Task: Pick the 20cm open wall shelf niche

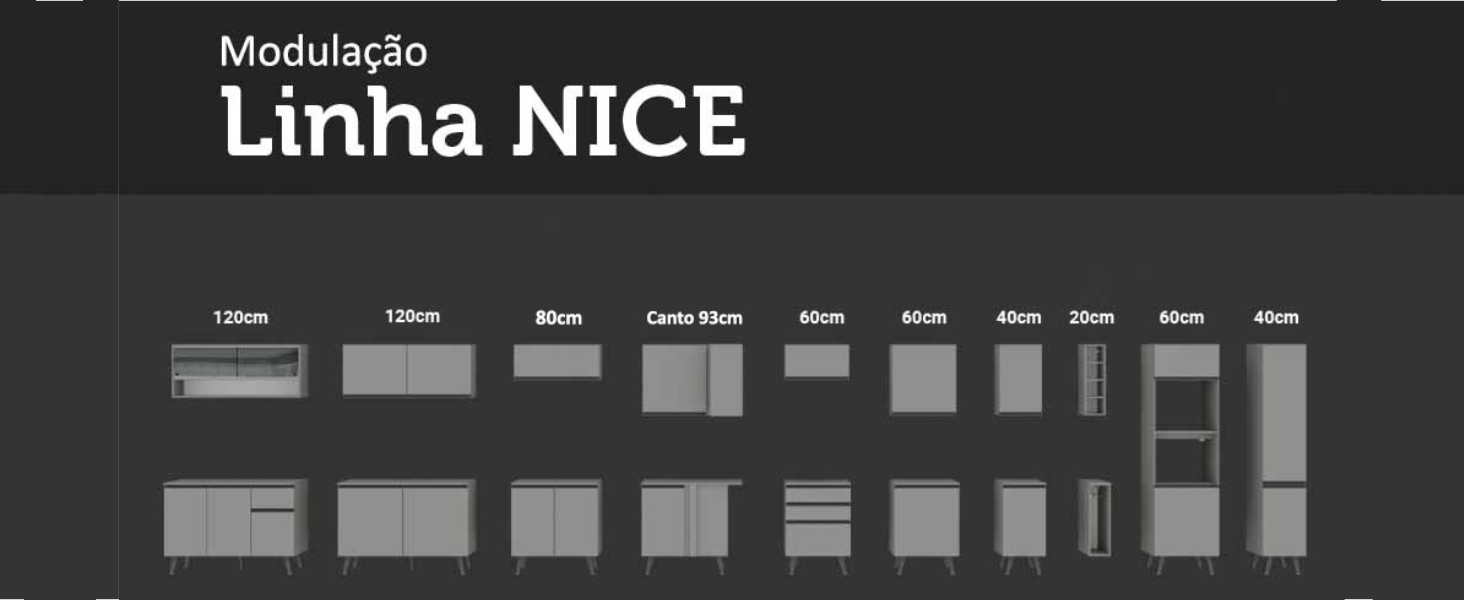Action: pos(1092,380)
